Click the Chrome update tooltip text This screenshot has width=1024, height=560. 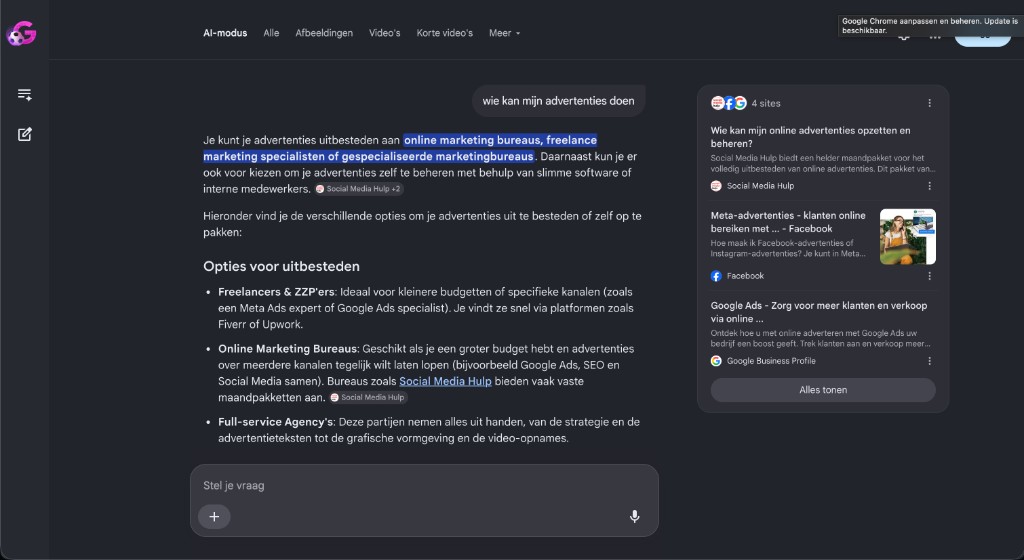click(x=929, y=25)
